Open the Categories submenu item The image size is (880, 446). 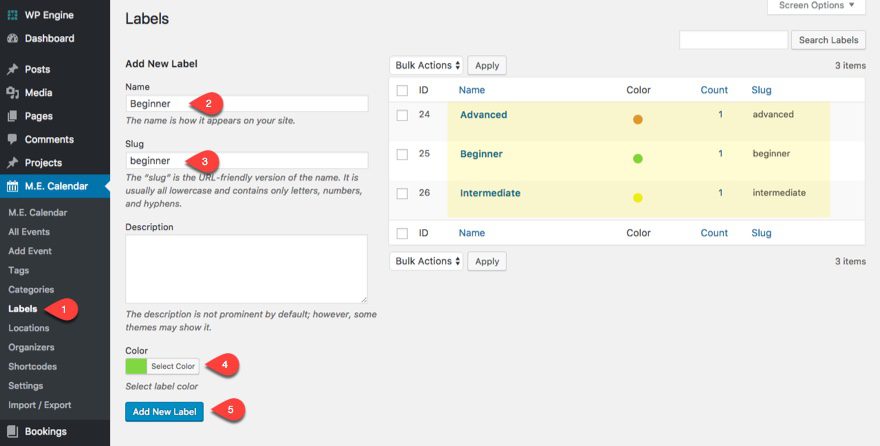point(31,290)
